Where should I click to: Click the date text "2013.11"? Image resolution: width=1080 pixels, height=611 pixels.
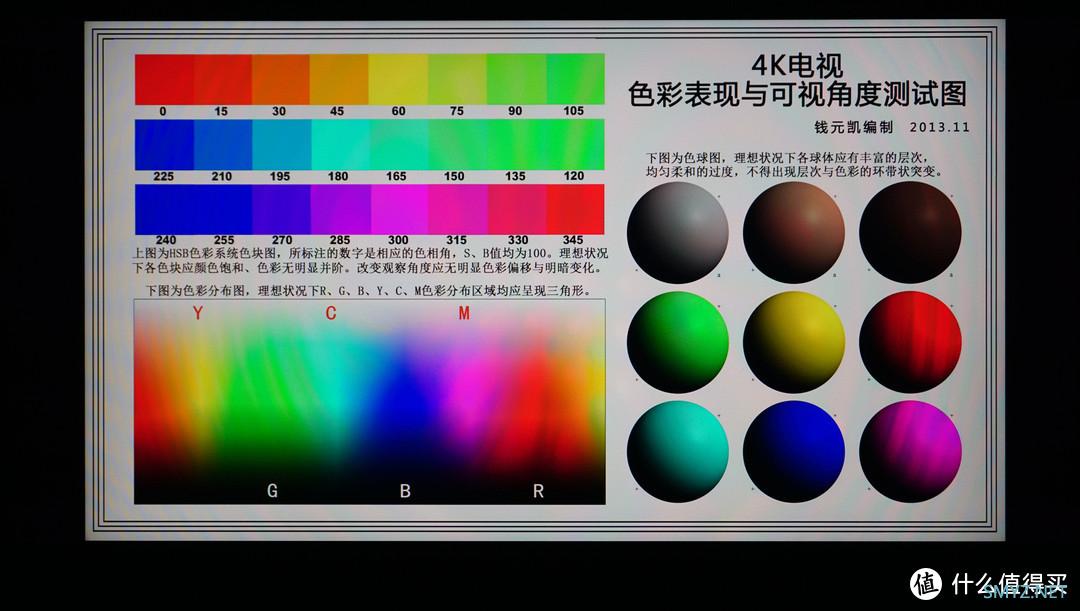point(939,127)
